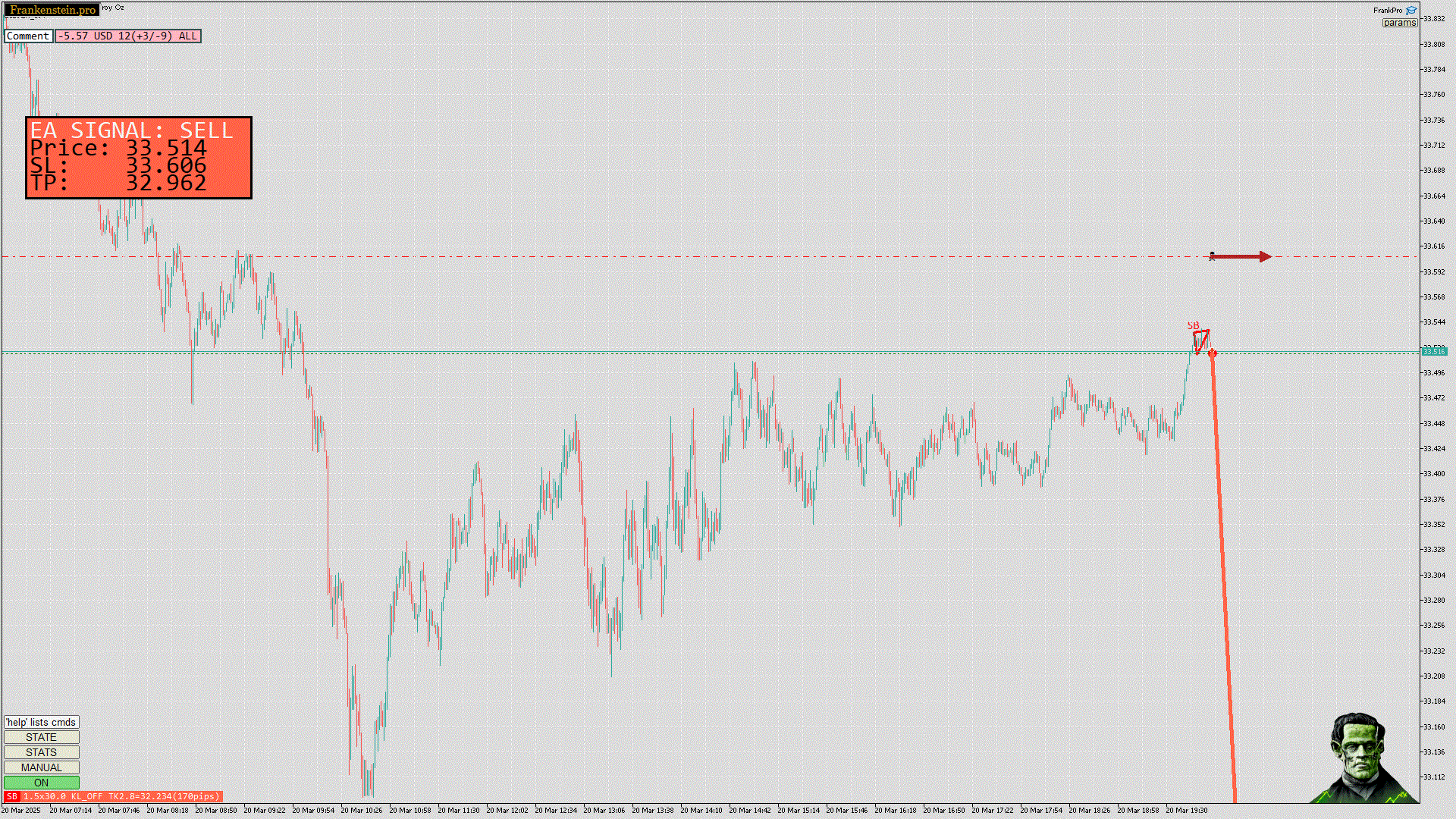Click the green 33.516 price tag on the axis
Image resolution: width=1456 pixels, height=819 pixels.
(x=1433, y=352)
